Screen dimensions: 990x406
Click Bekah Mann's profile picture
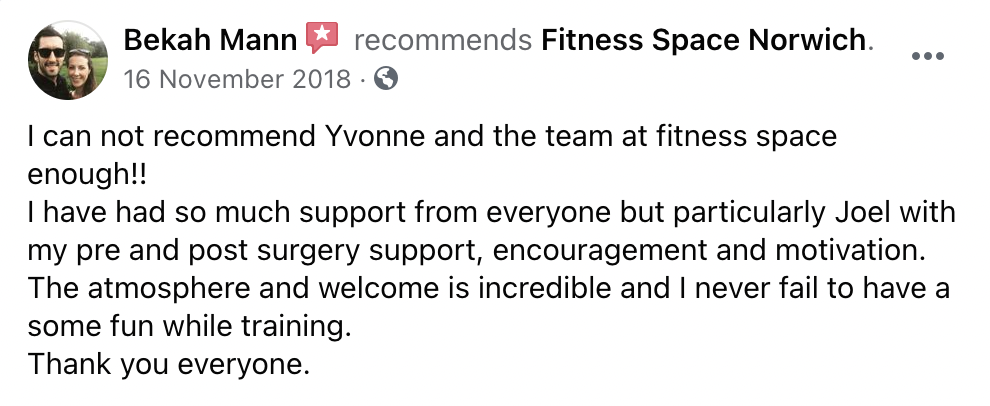coord(69,60)
